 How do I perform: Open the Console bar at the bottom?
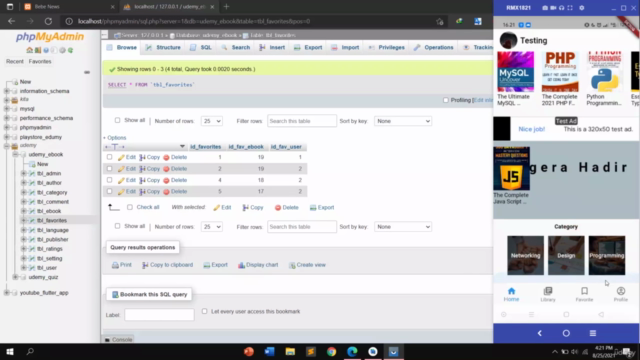click(119, 340)
